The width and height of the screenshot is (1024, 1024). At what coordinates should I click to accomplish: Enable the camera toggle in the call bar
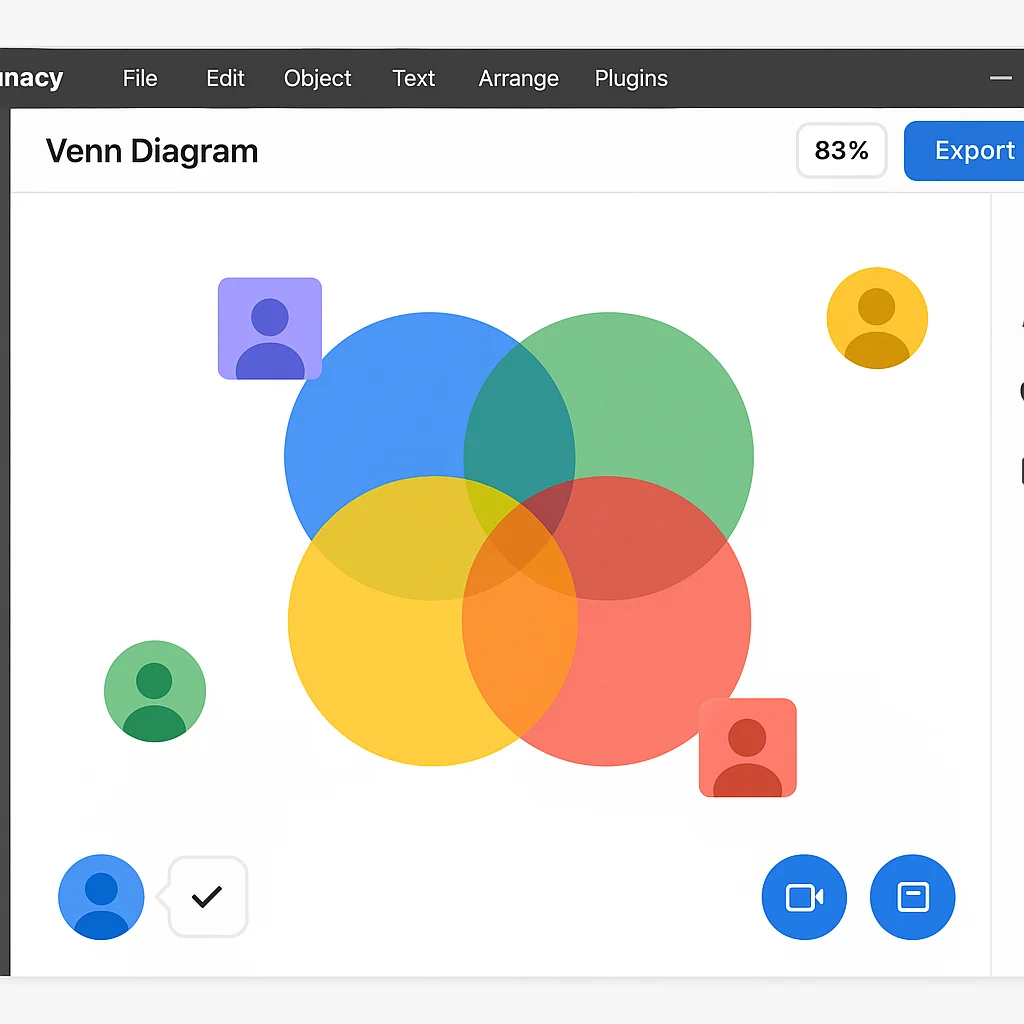(804, 897)
